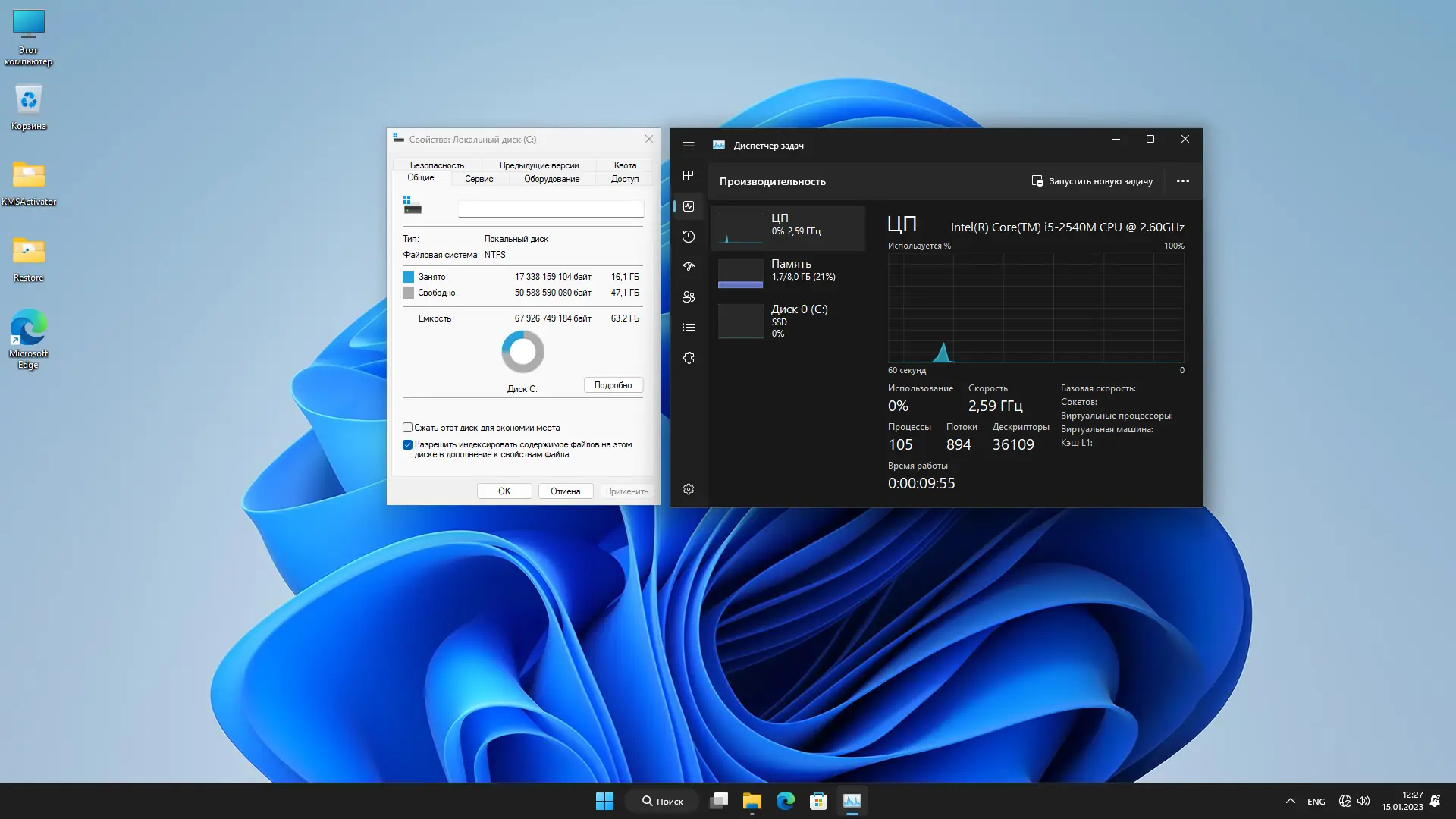Screen dimensions: 1456x819
Task: Open the Task Manager hamburger navigation menu
Action: (688, 145)
